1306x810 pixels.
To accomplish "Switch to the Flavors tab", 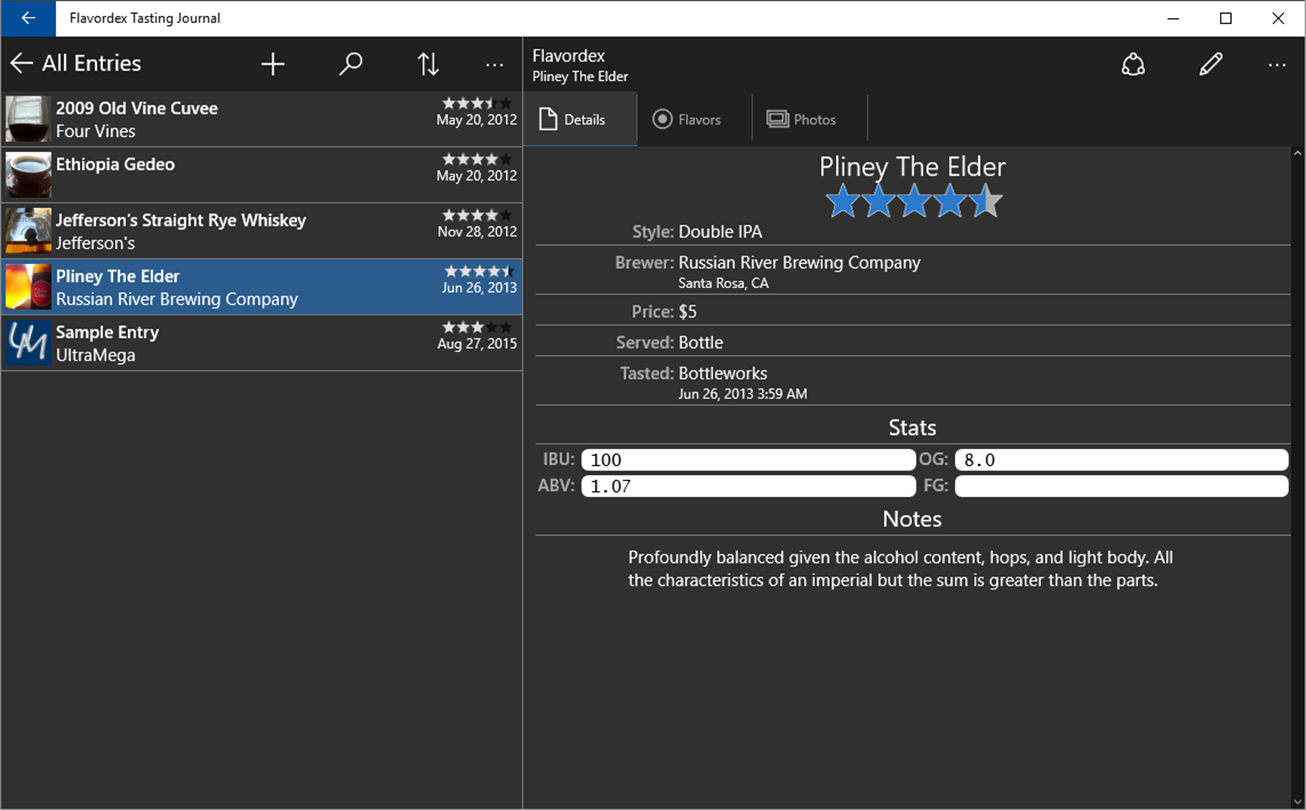I will (694, 119).
